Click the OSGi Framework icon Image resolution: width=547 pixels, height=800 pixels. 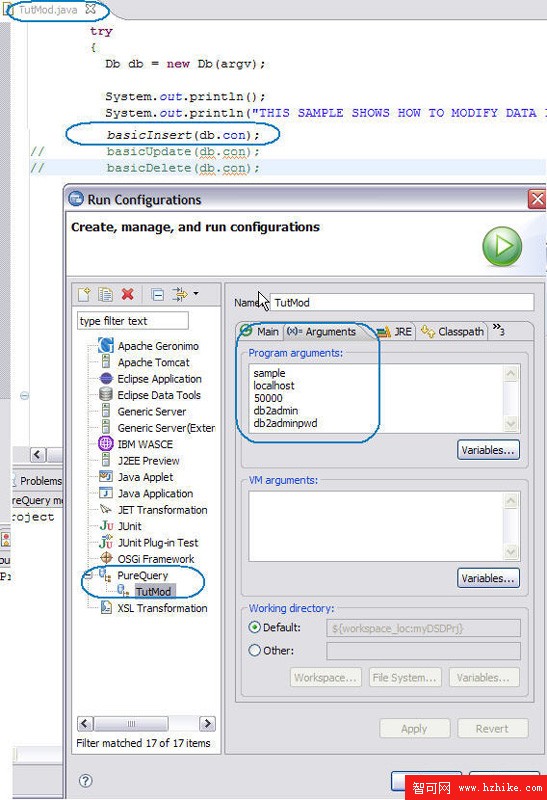(106, 558)
